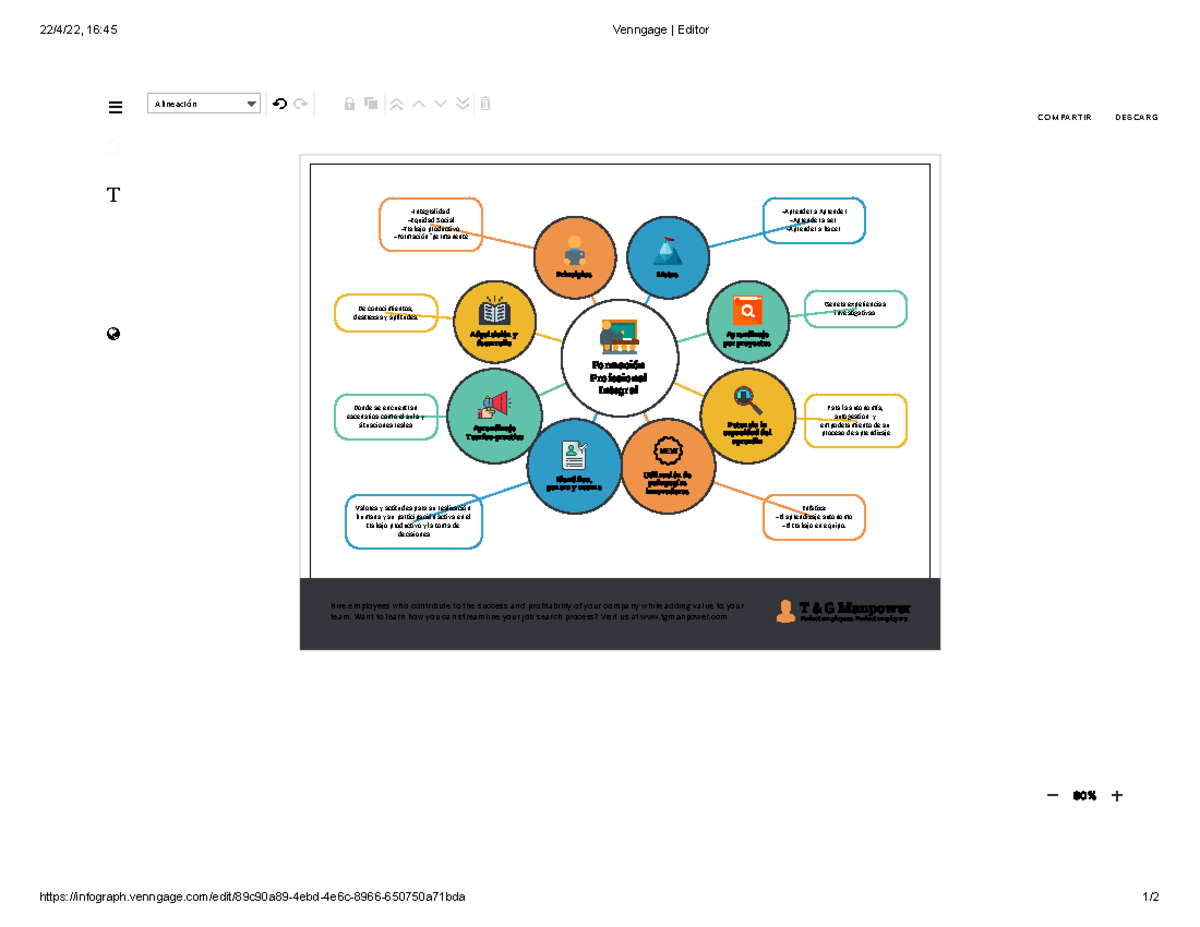
Task: Bring element to front with double-up arrow
Action: (x=396, y=103)
